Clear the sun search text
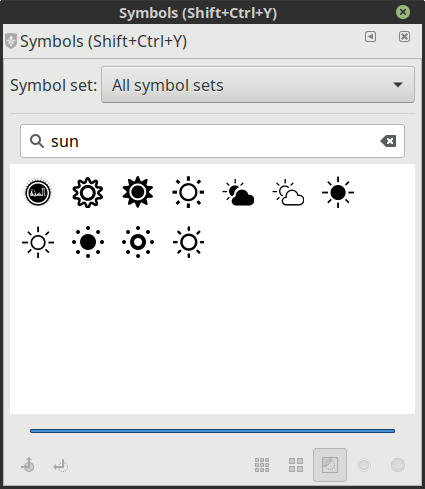This screenshot has height=489, width=425. tap(388, 141)
